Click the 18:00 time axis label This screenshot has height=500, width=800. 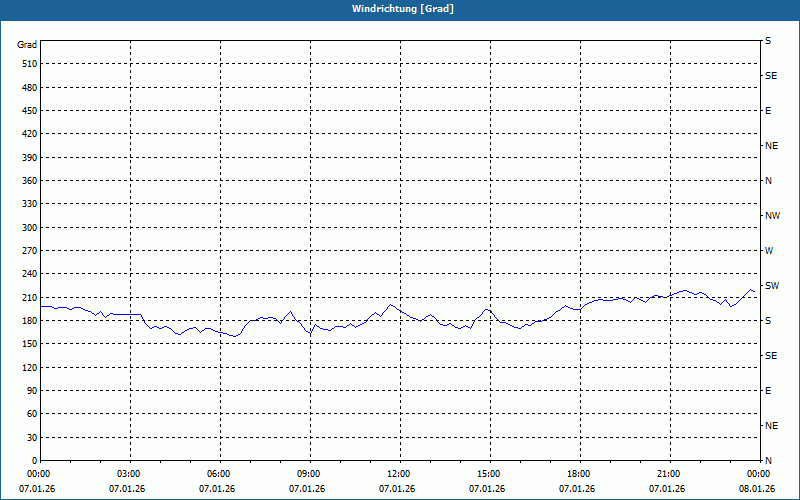point(580,474)
